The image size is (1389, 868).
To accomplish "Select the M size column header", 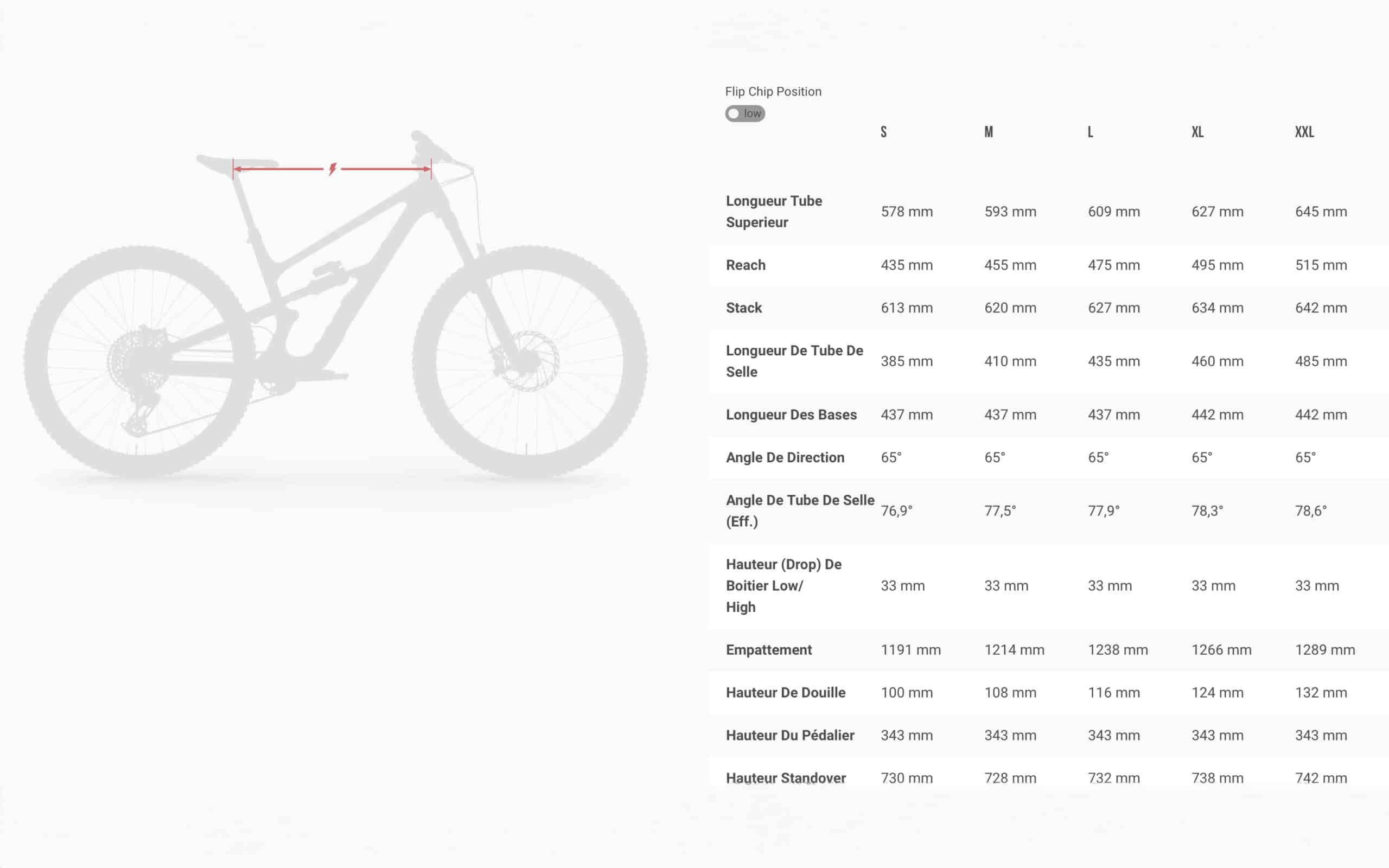I will click(x=989, y=132).
